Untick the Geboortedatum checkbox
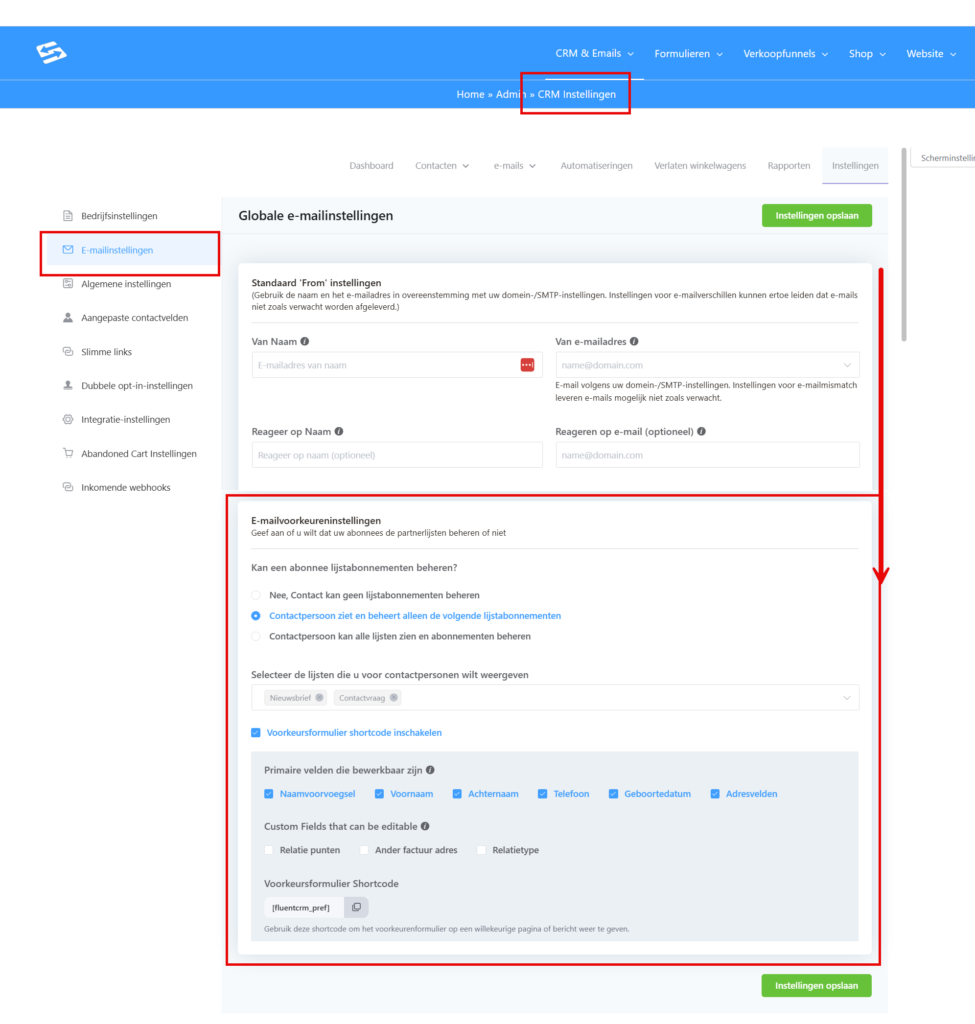This screenshot has width=975, height=1024. pyautogui.click(x=614, y=794)
